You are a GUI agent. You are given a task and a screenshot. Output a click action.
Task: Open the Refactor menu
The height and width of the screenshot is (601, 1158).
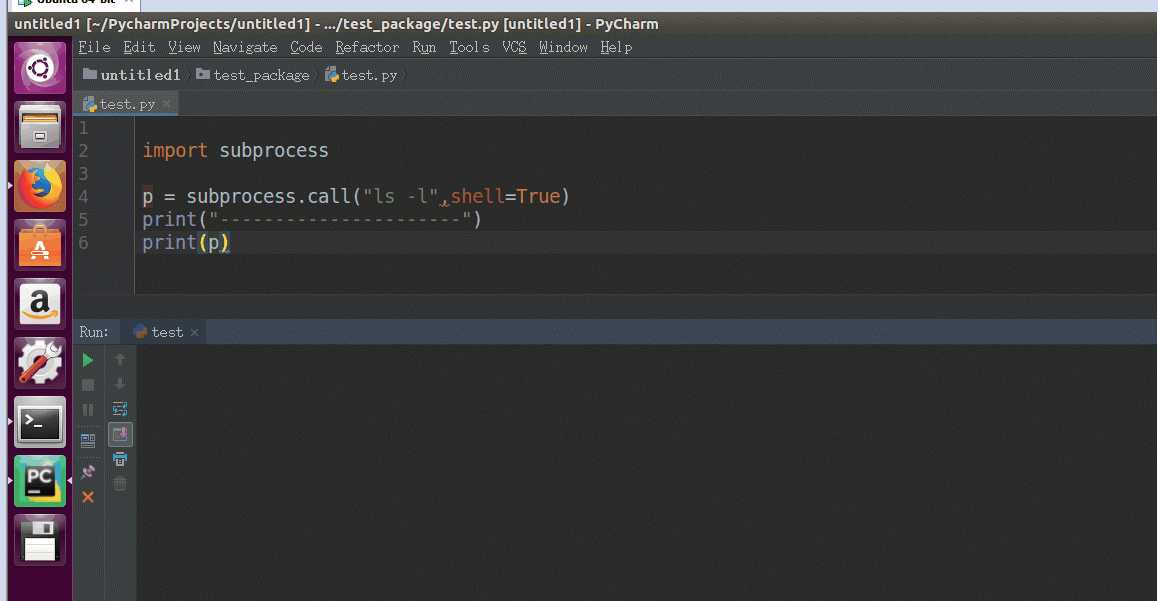(x=367, y=47)
